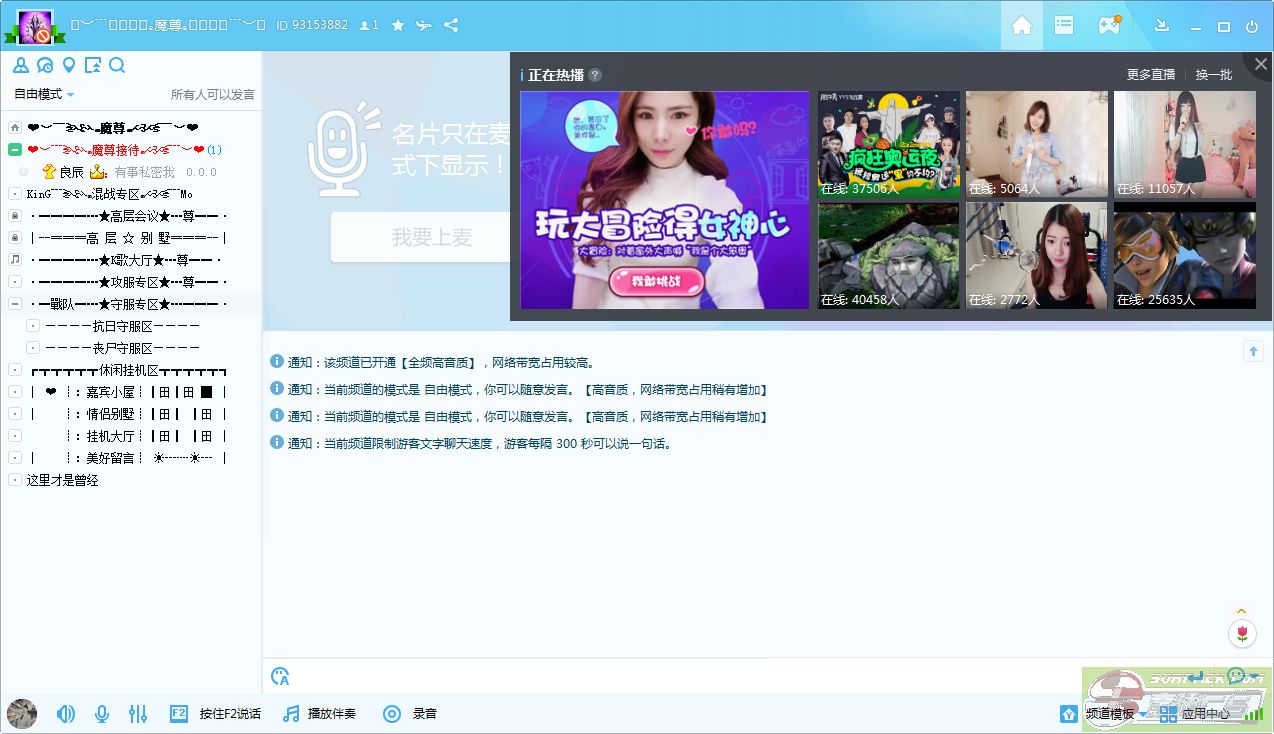Select the 情侣别墅 channel
Screen dimensions: 1274x734
click(x=130, y=414)
